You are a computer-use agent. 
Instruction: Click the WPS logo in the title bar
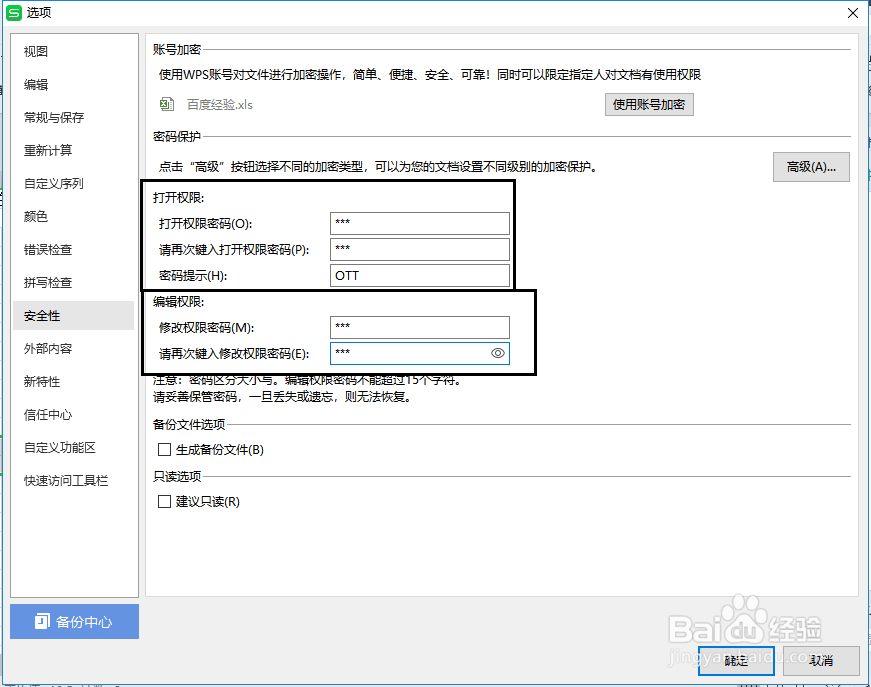13,13
